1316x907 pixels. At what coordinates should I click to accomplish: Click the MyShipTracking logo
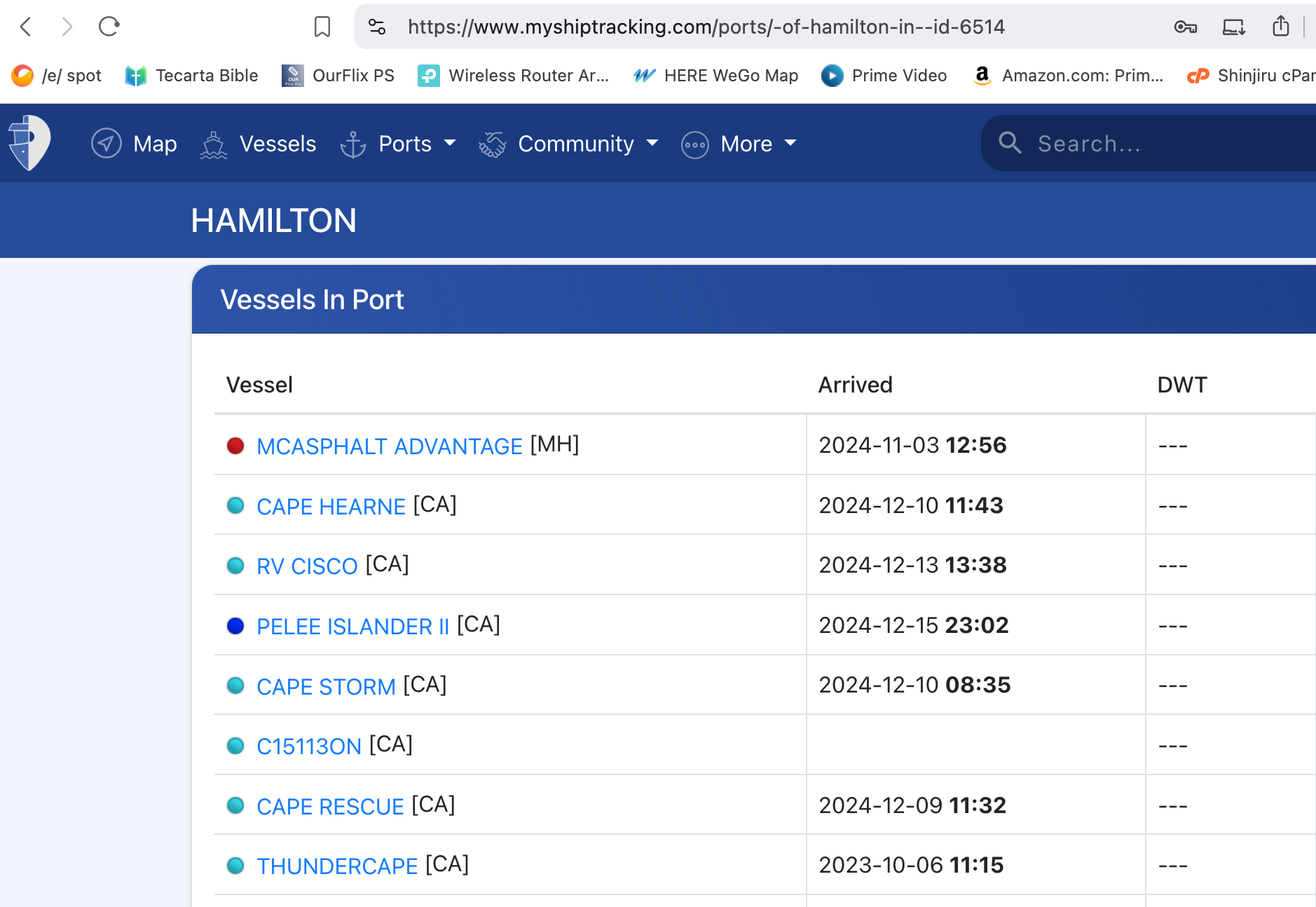[x=27, y=142]
